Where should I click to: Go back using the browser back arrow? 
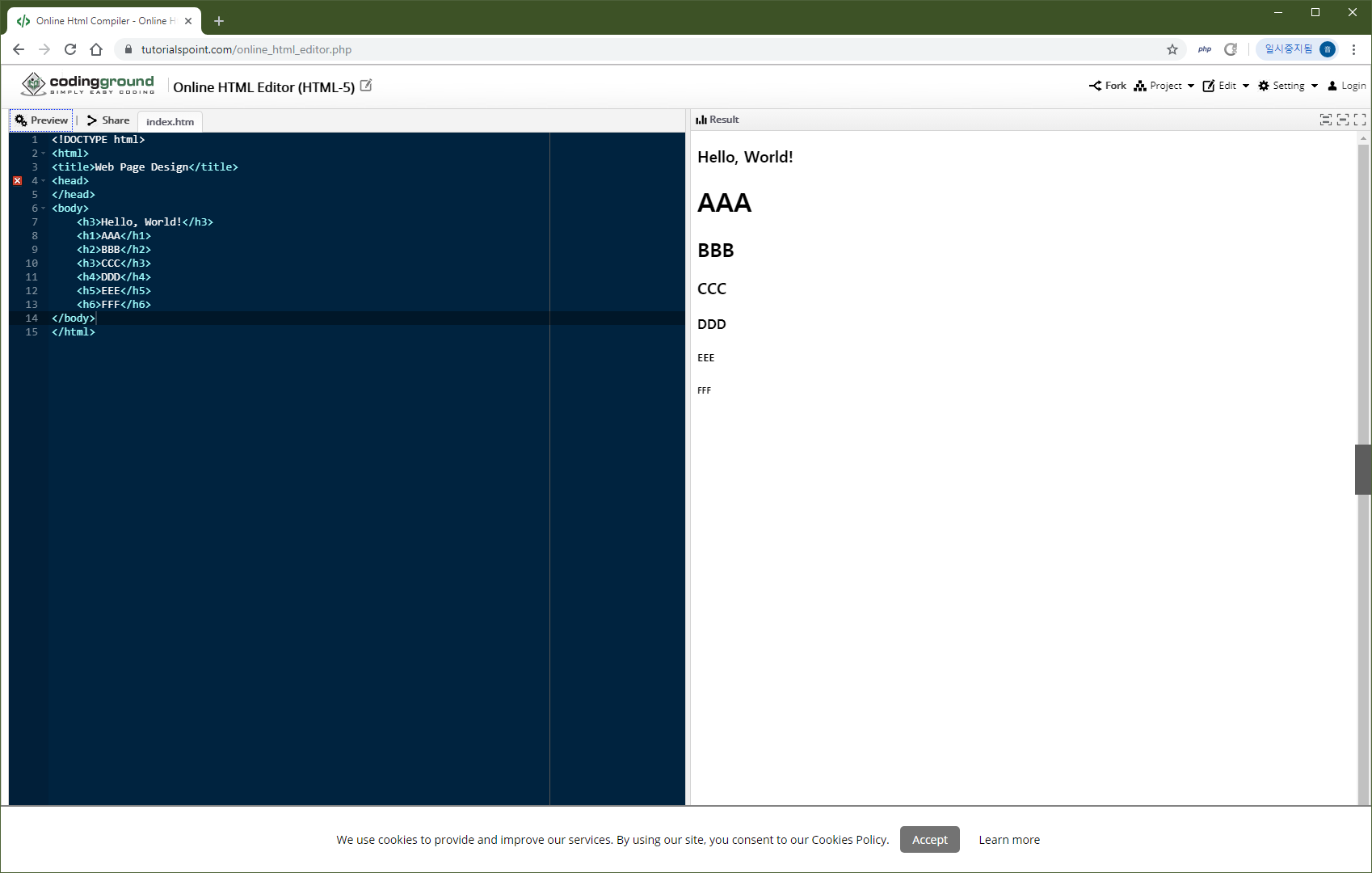[19, 49]
